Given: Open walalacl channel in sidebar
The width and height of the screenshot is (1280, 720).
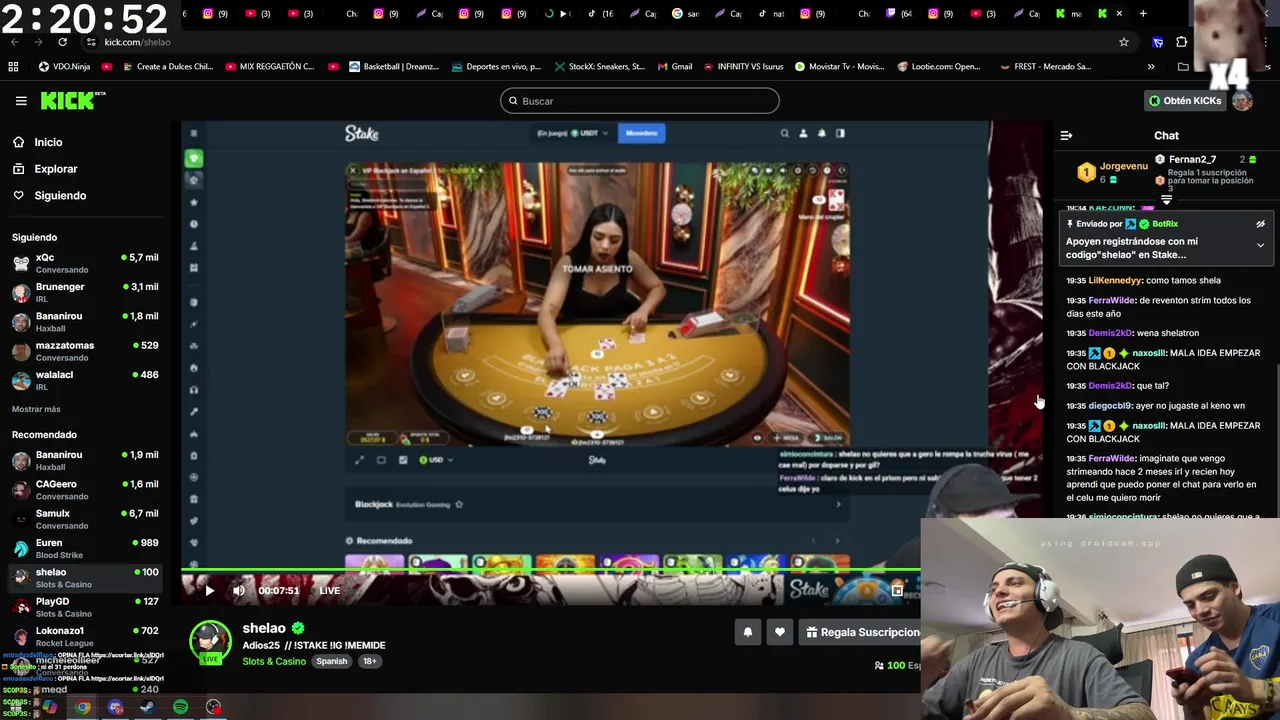Looking at the screenshot, I should 85,380.
